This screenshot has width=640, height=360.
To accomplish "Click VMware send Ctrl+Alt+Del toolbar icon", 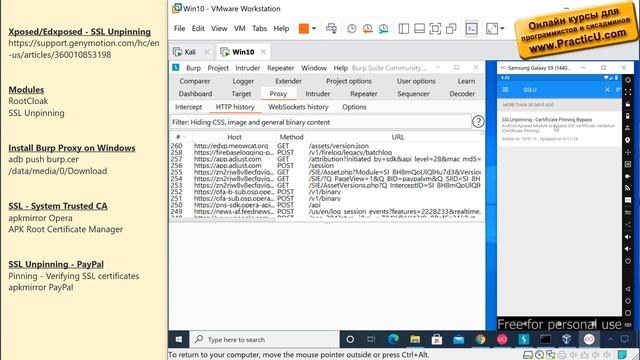I will tap(331, 29).
